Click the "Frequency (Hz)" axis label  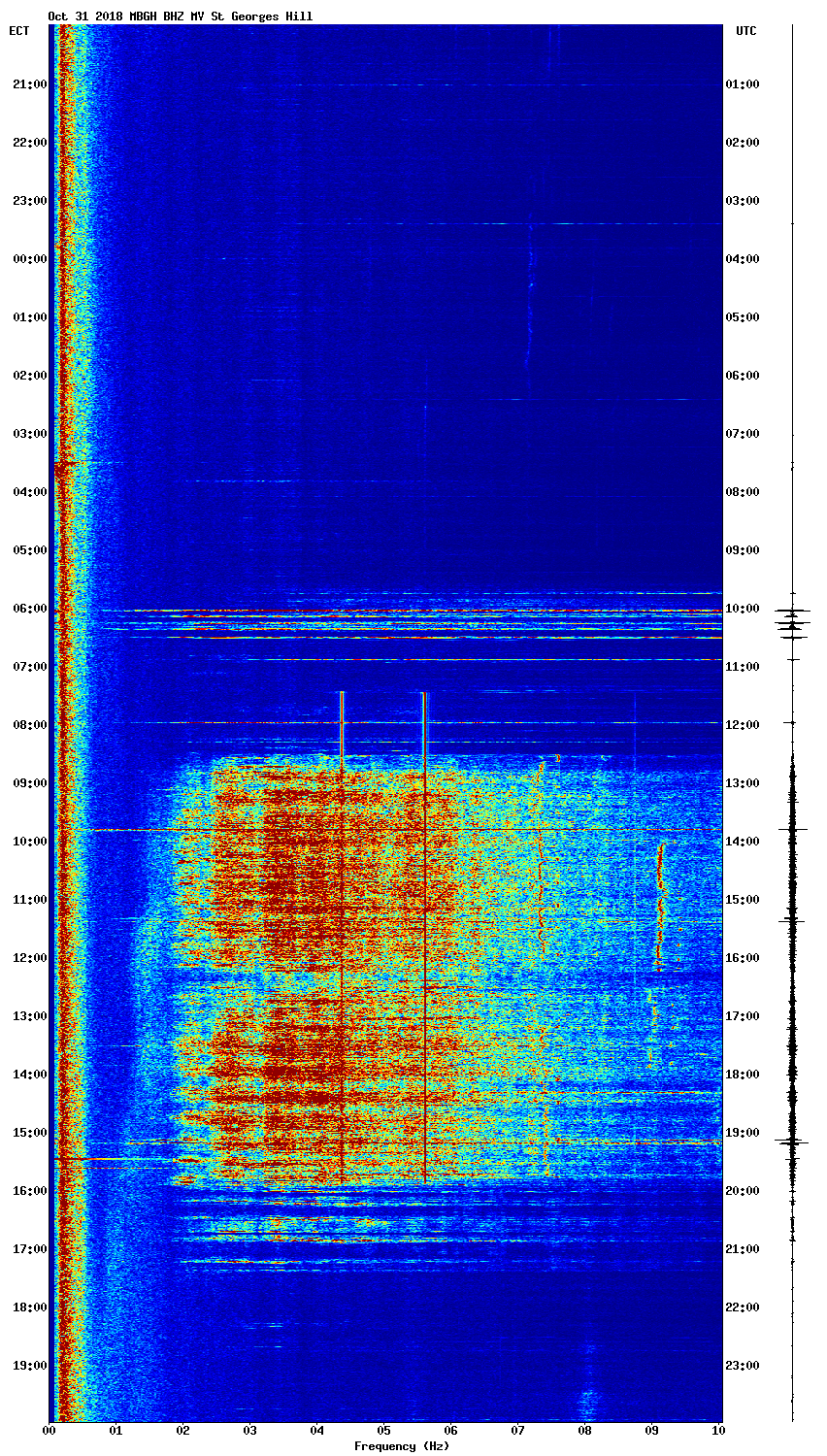[x=402, y=1446]
